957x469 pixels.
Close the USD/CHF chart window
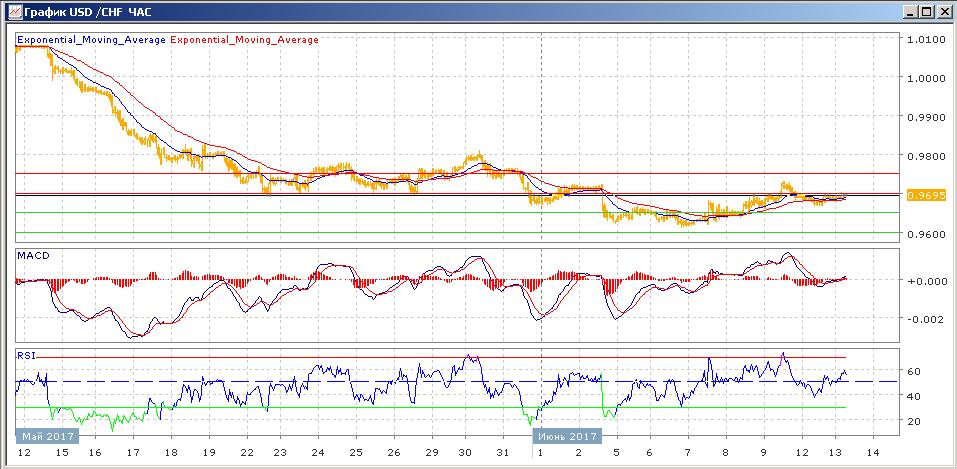coord(943,12)
